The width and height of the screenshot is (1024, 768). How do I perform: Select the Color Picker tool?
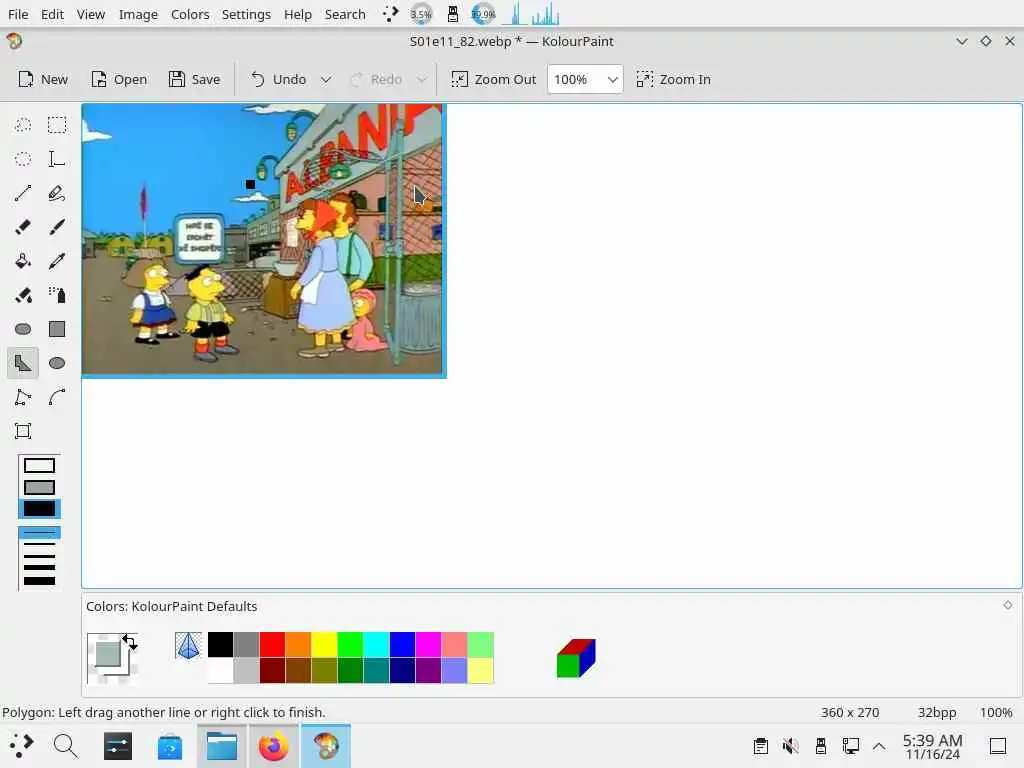pos(57,261)
